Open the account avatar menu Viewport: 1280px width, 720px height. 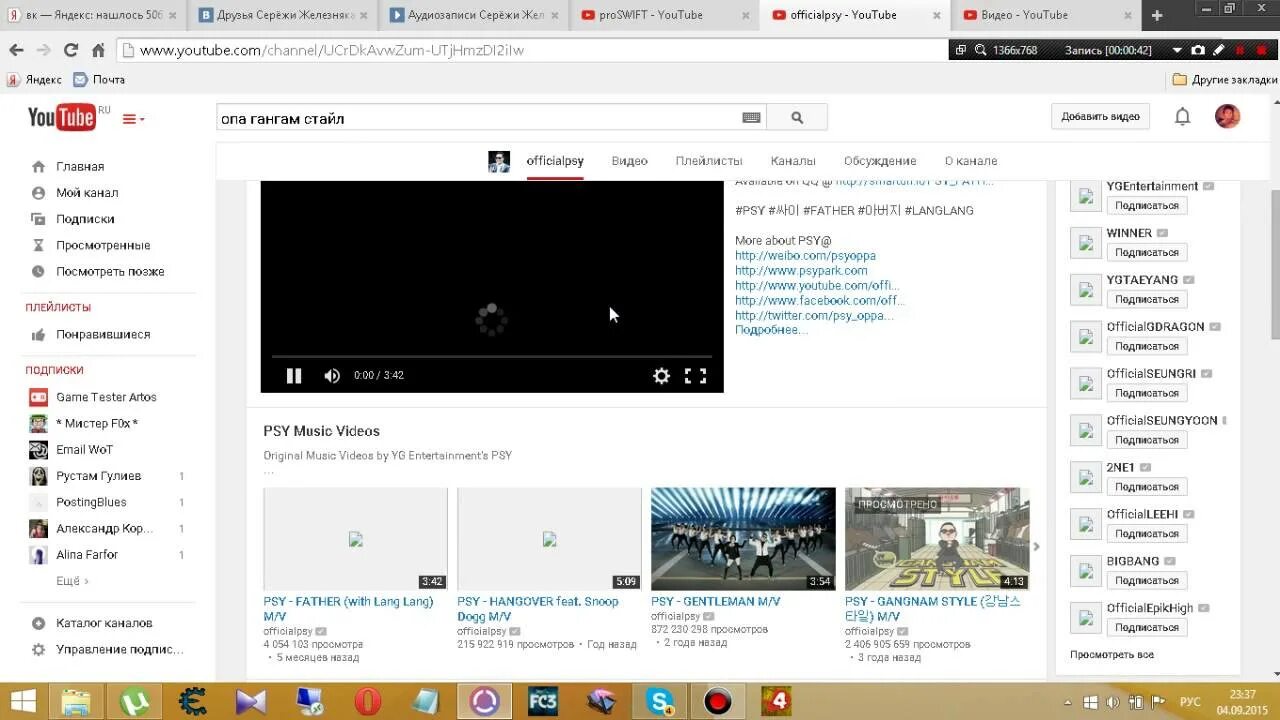click(1227, 116)
